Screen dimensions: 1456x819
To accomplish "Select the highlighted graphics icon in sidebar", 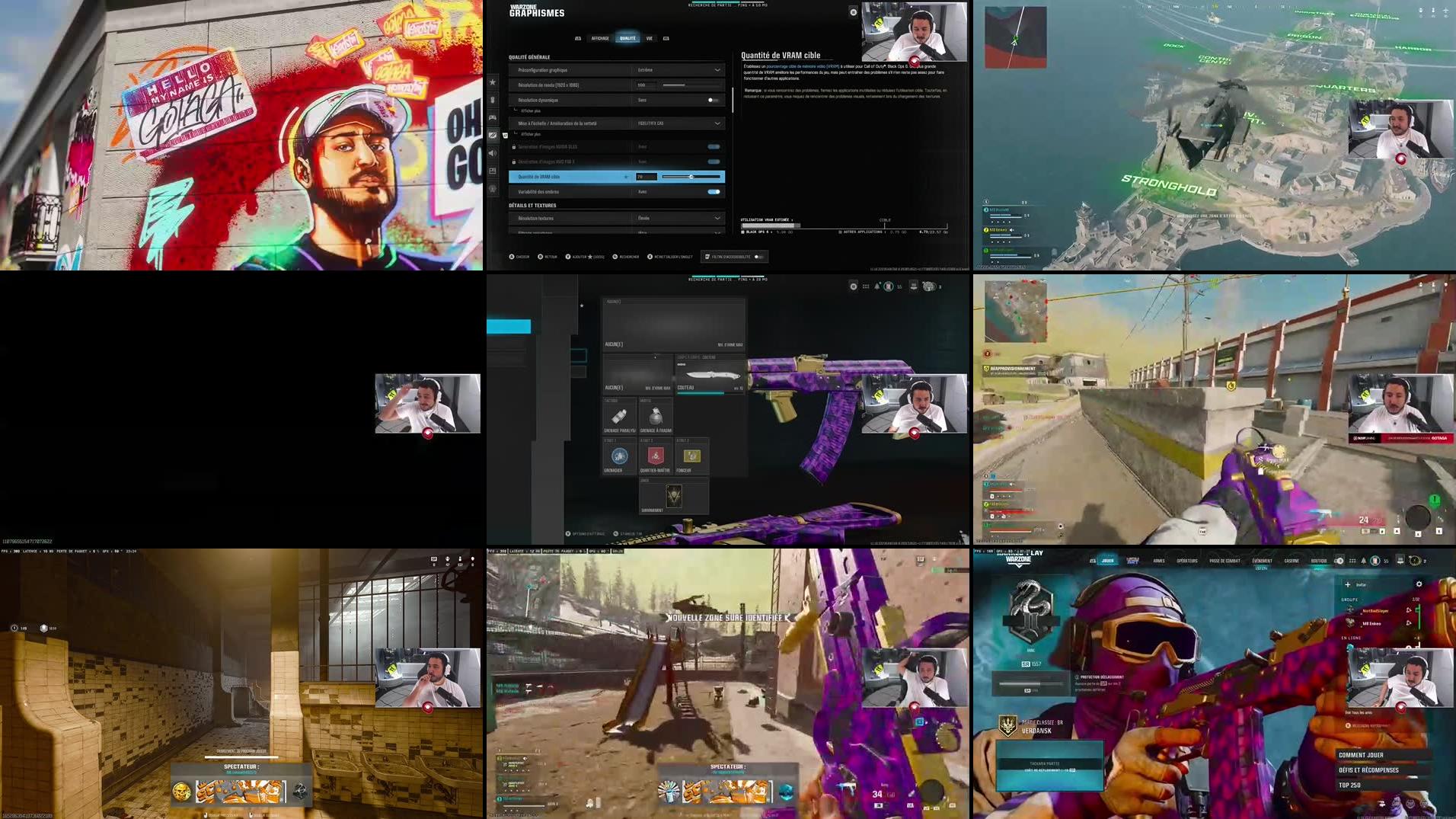I will [492, 135].
